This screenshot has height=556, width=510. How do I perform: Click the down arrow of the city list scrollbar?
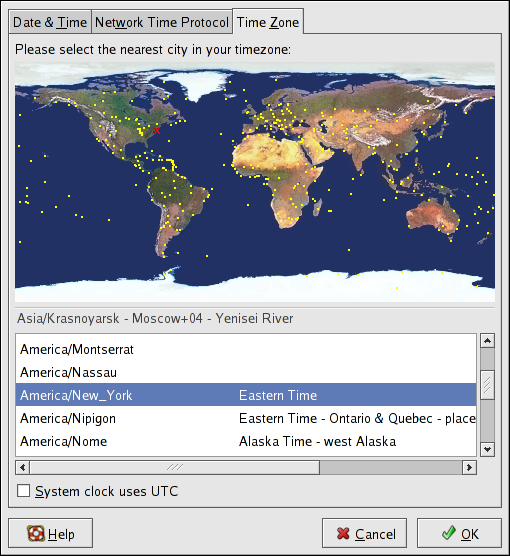pos(487,449)
